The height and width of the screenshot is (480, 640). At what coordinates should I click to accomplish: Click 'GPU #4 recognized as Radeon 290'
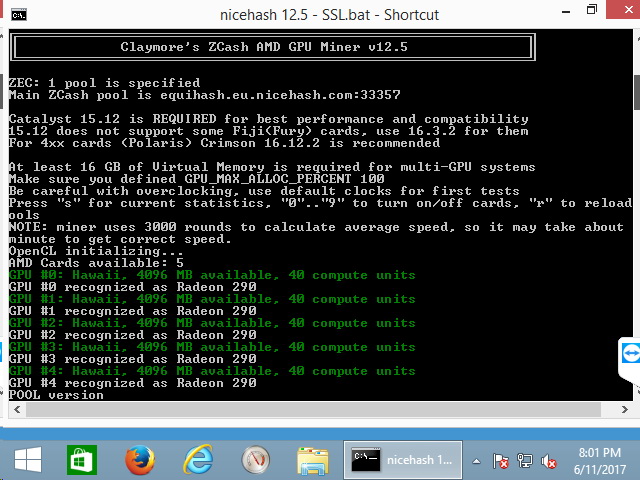point(133,383)
